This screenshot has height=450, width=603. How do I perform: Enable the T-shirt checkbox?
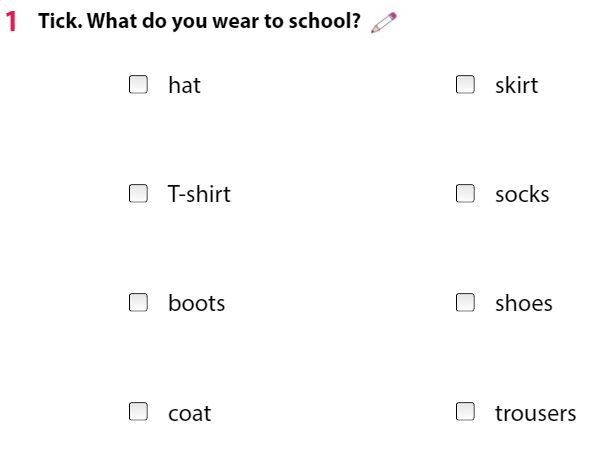point(138,193)
